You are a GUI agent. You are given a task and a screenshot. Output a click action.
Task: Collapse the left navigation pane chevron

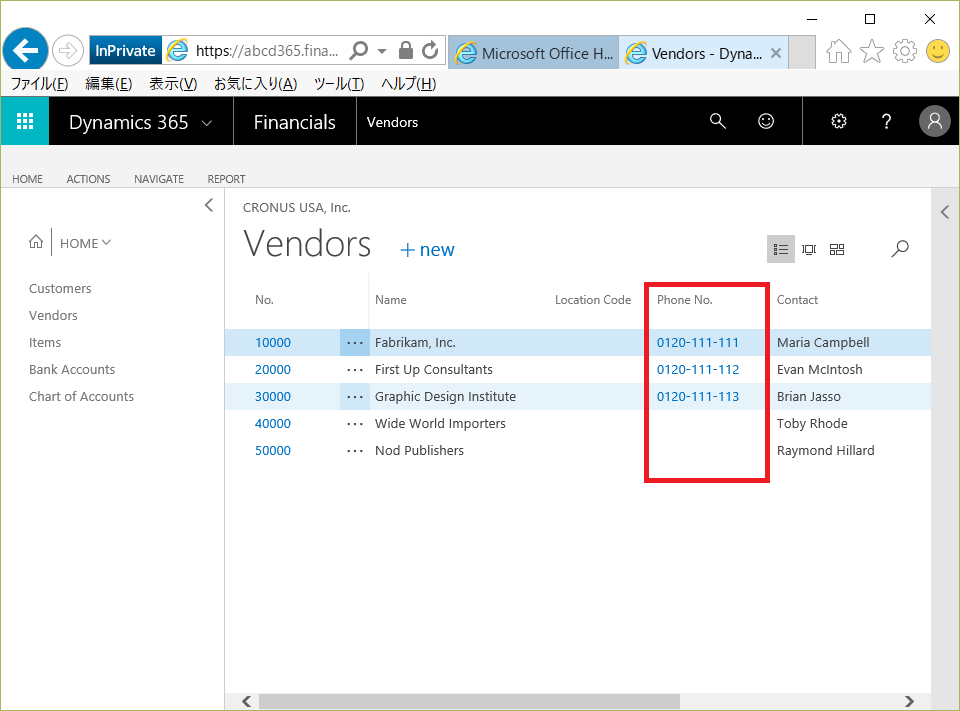click(209, 205)
